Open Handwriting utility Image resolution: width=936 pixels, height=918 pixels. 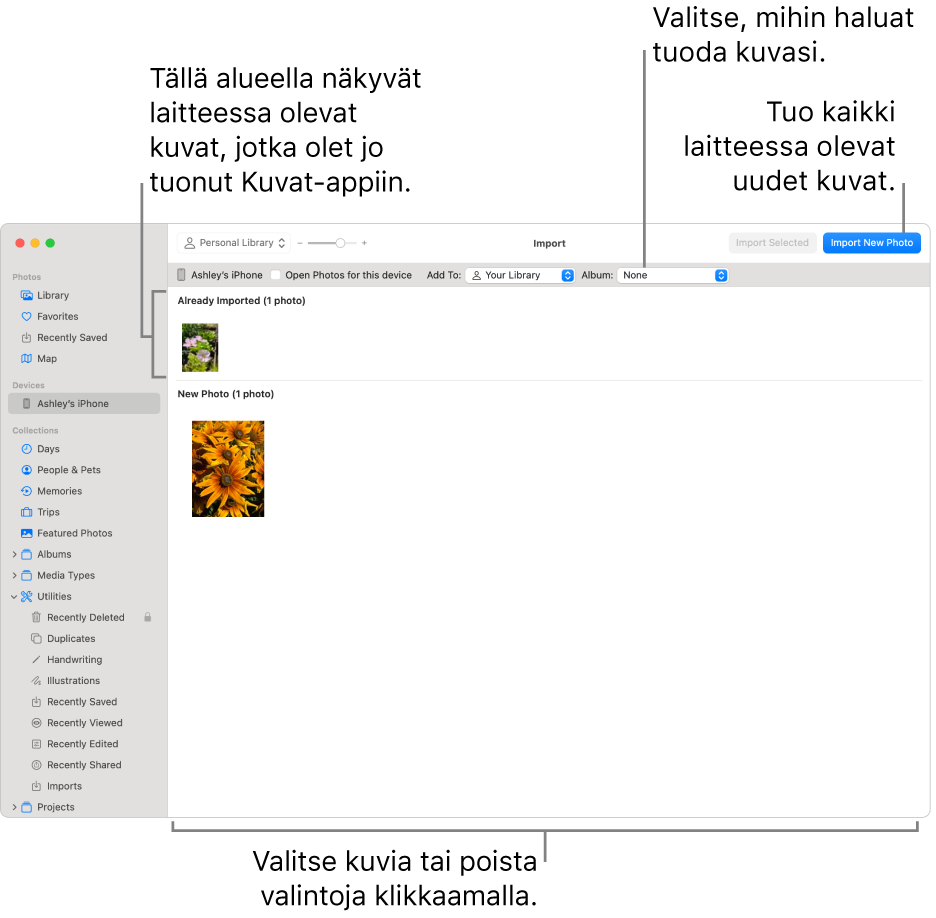point(84,661)
